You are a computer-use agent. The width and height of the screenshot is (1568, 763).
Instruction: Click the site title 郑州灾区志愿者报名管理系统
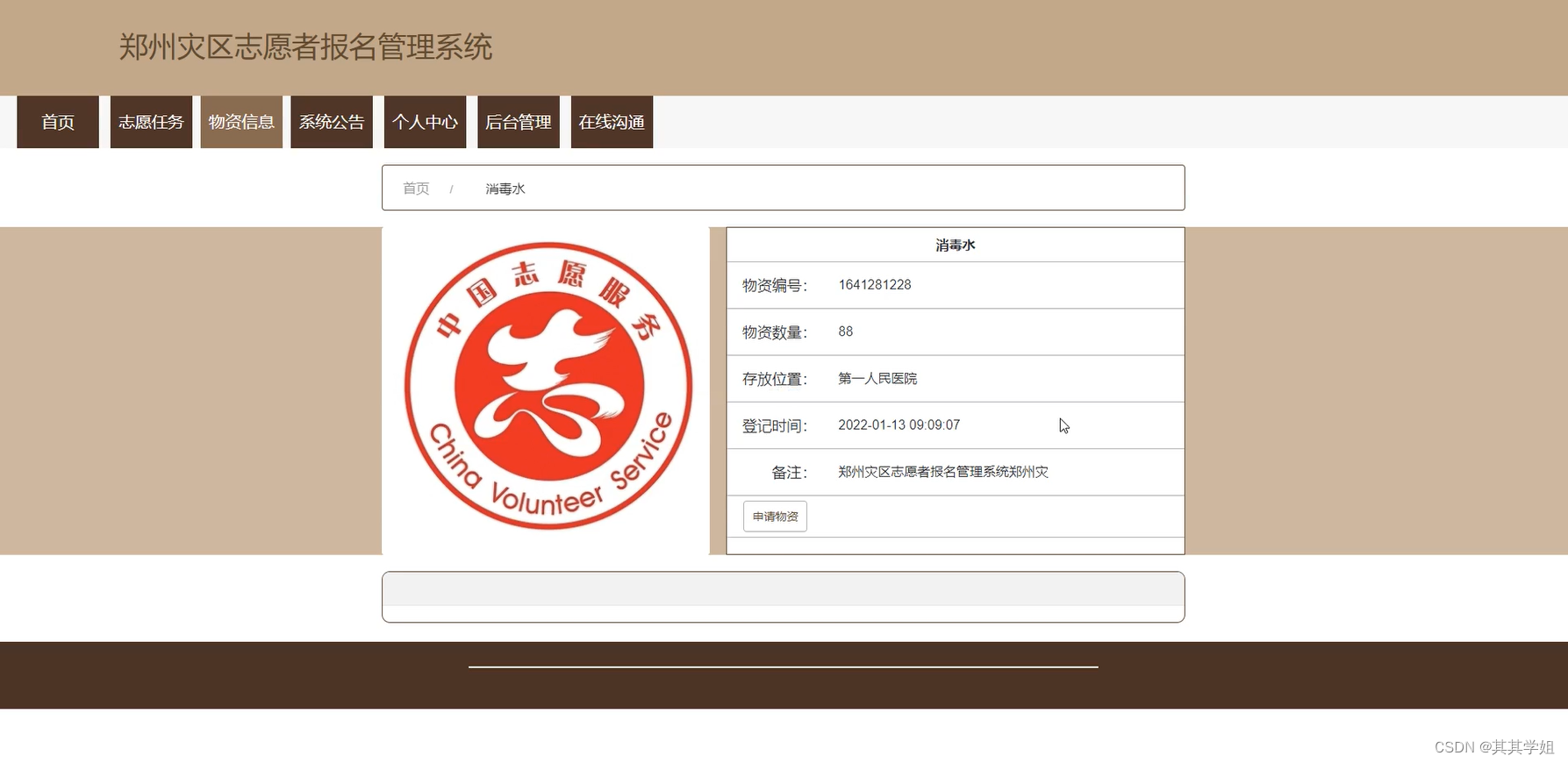click(305, 47)
